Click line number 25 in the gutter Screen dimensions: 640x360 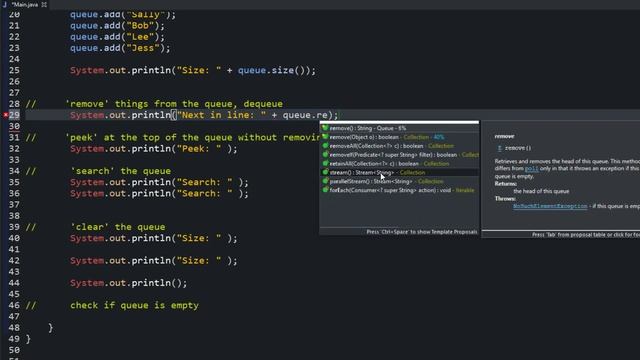click(14, 70)
